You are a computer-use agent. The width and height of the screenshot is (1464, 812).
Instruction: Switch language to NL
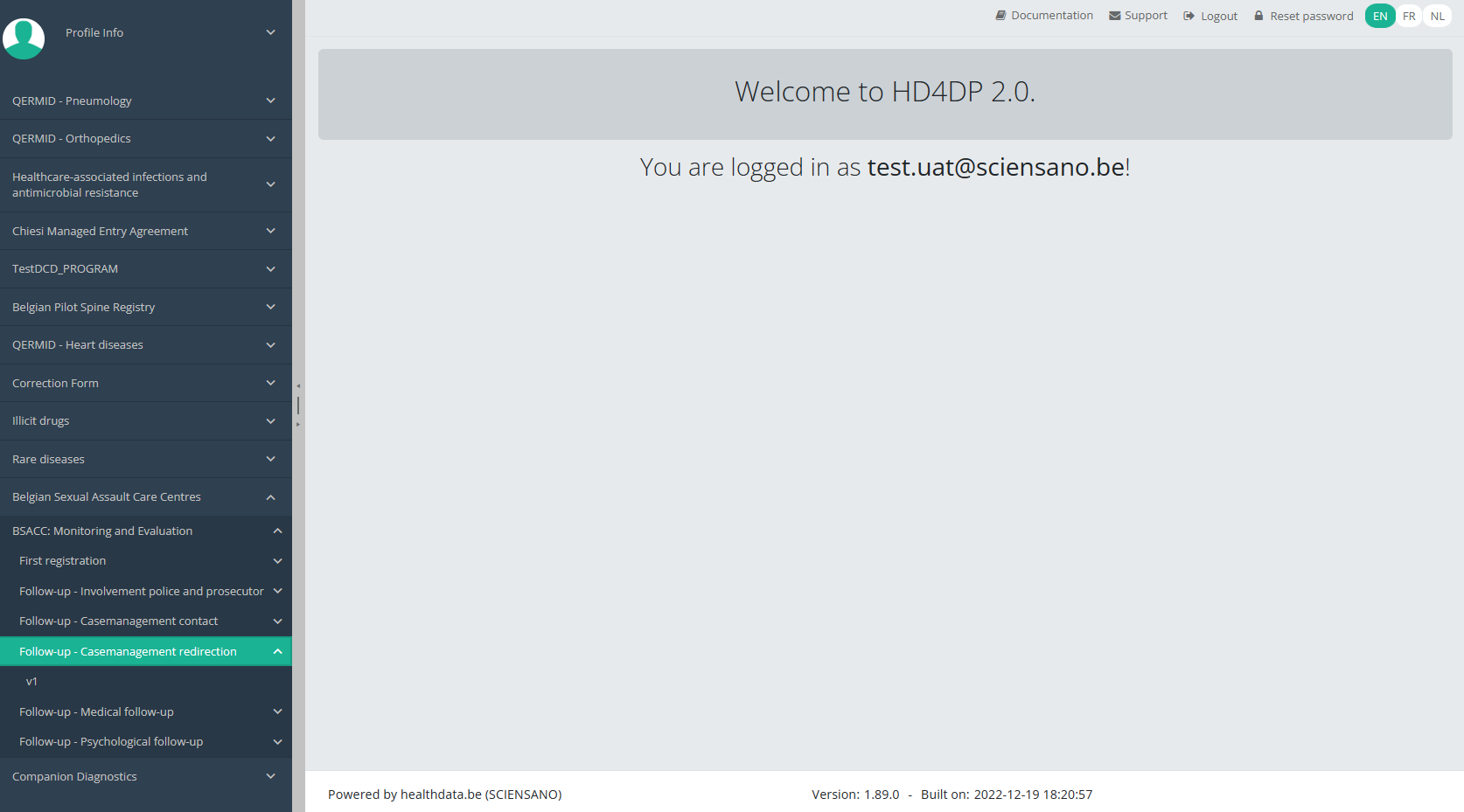pyautogui.click(x=1437, y=16)
